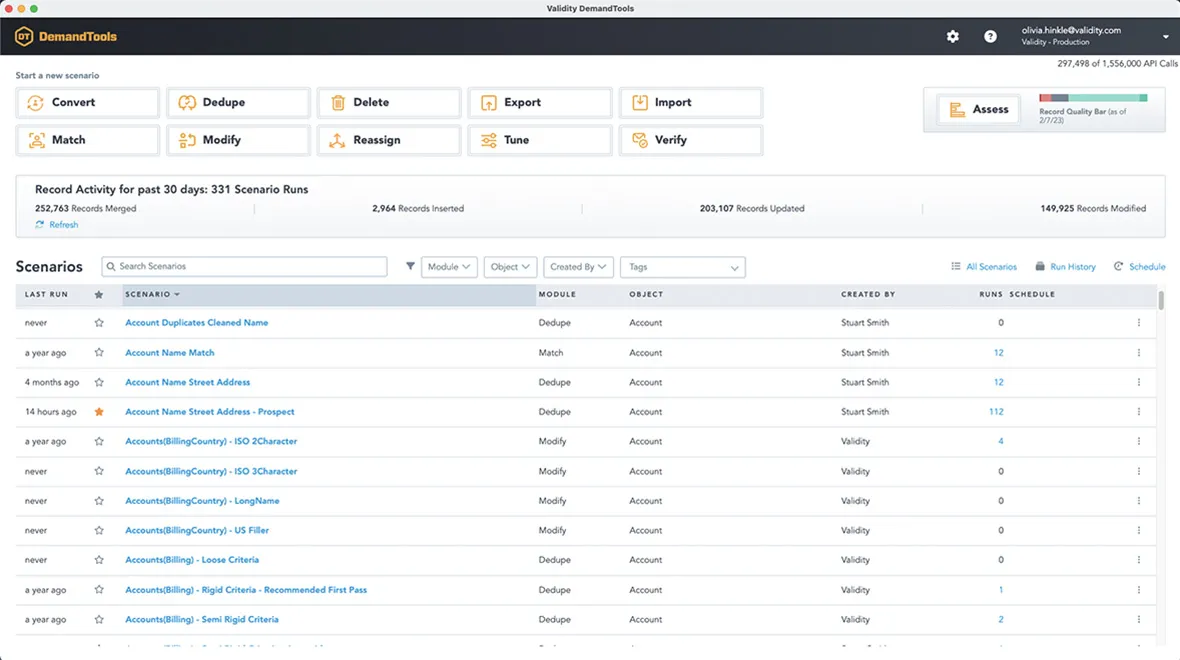Open the settings gear in the header

(953, 36)
